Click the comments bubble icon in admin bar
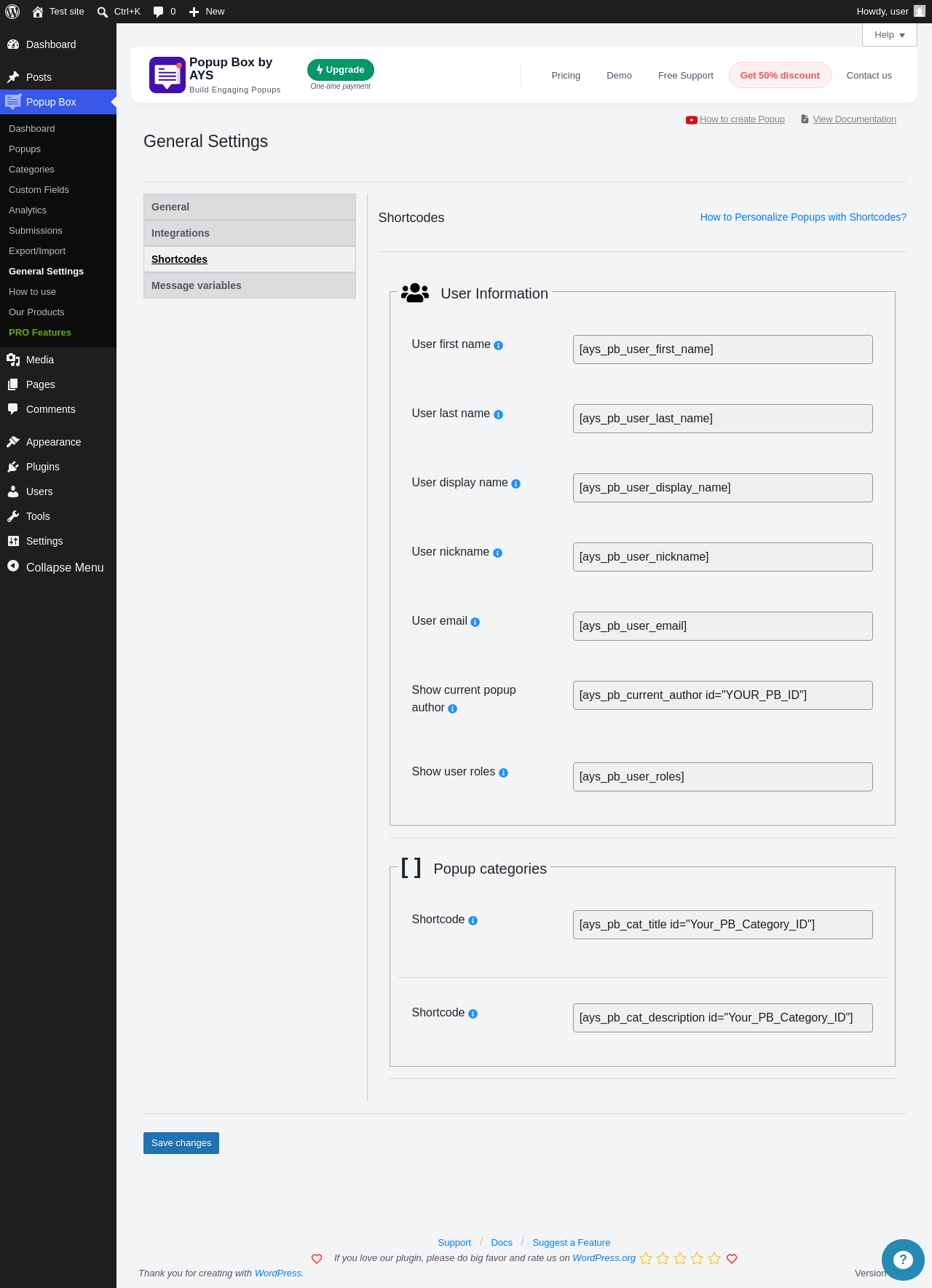 point(159,12)
